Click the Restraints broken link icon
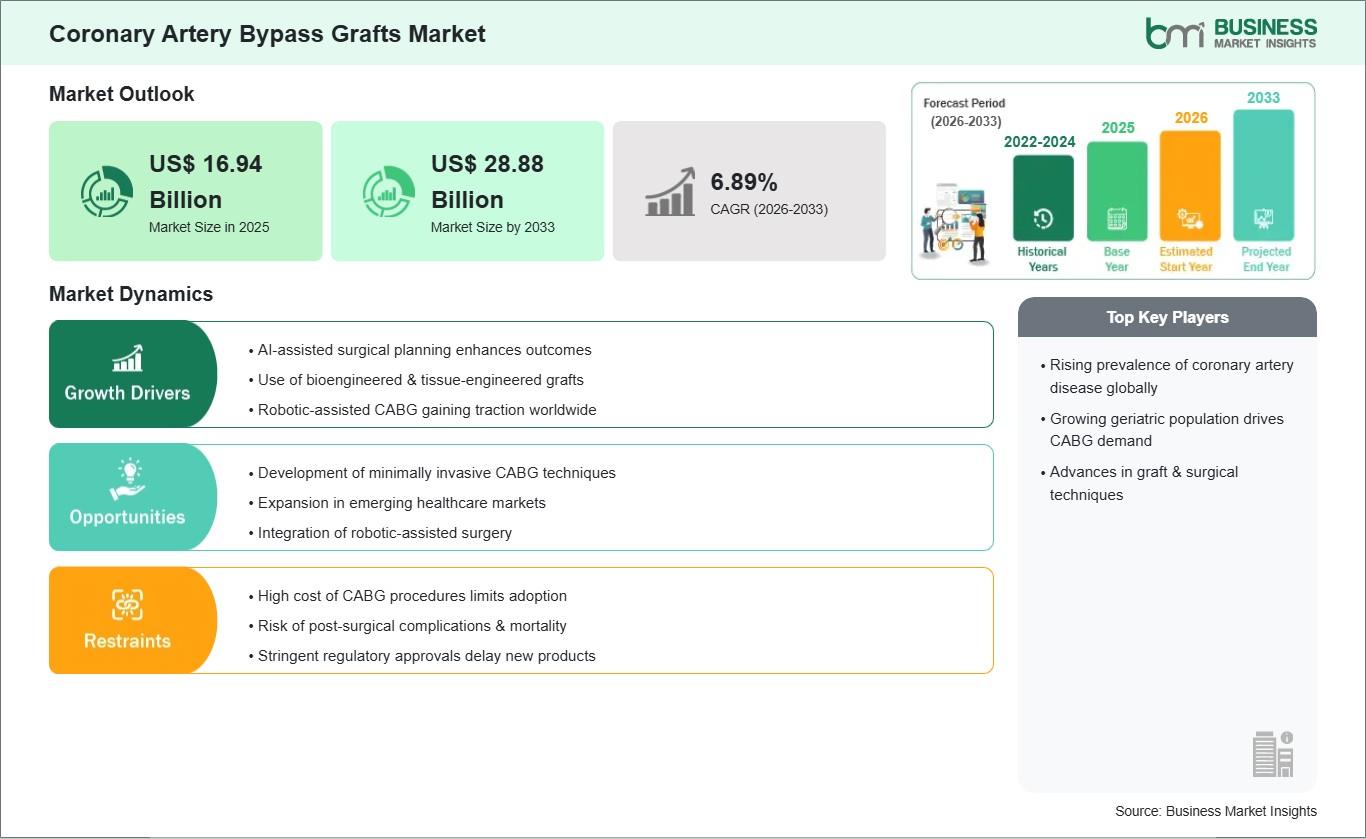Viewport: 1366px width, 839px height. [x=127, y=604]
